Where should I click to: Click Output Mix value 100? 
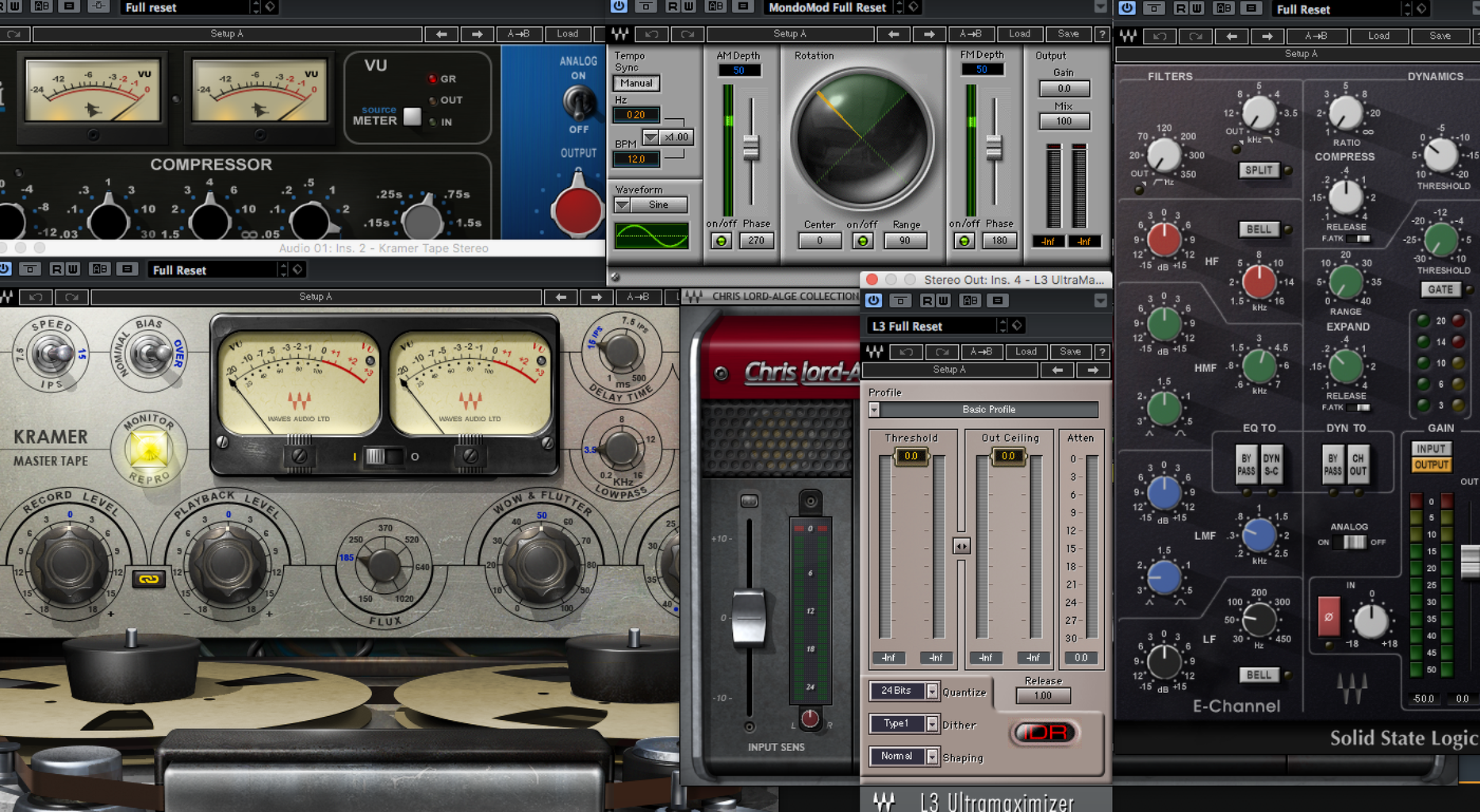point(1064,121)
